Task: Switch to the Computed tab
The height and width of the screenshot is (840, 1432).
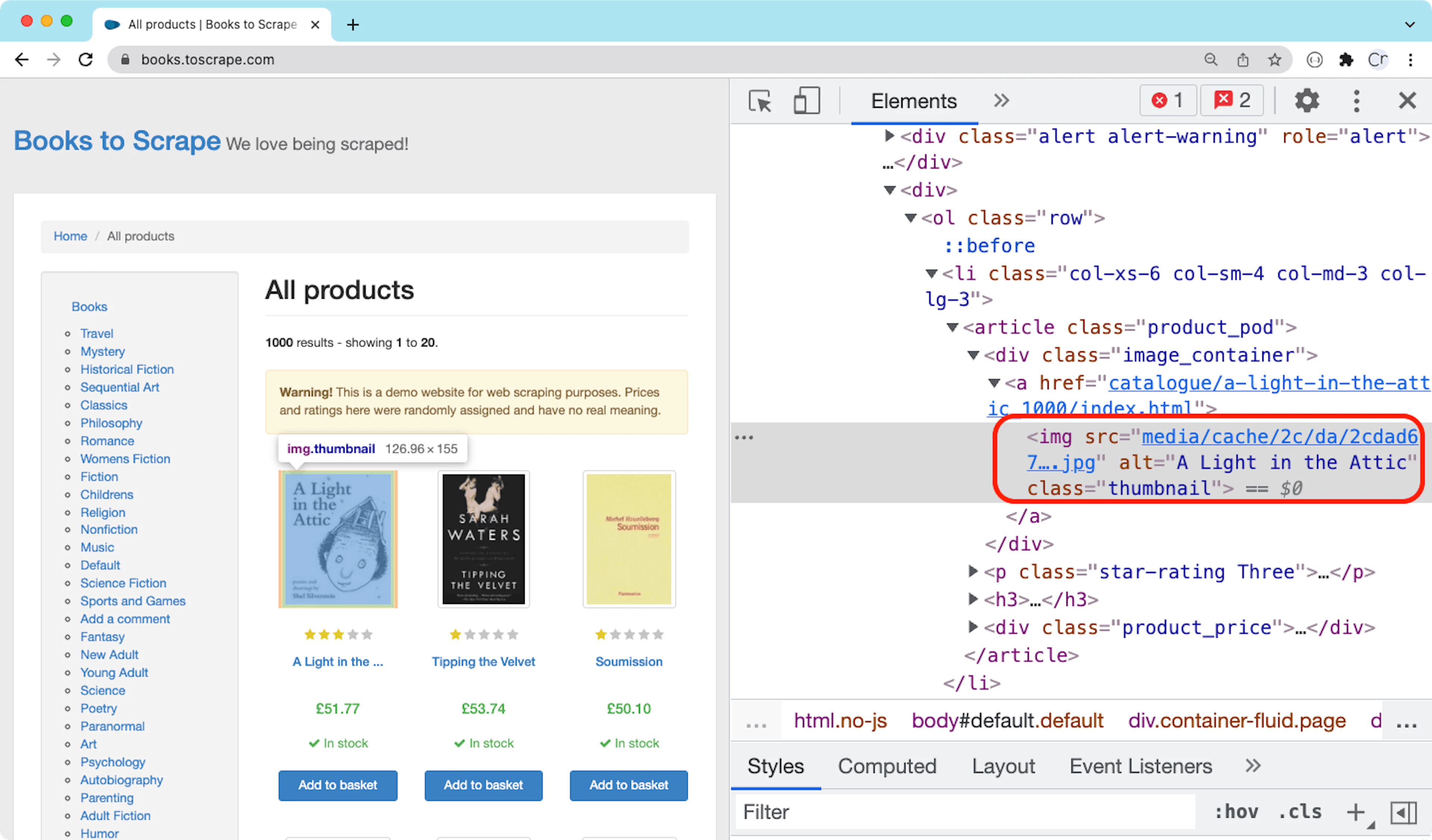Action: point(887,766)
